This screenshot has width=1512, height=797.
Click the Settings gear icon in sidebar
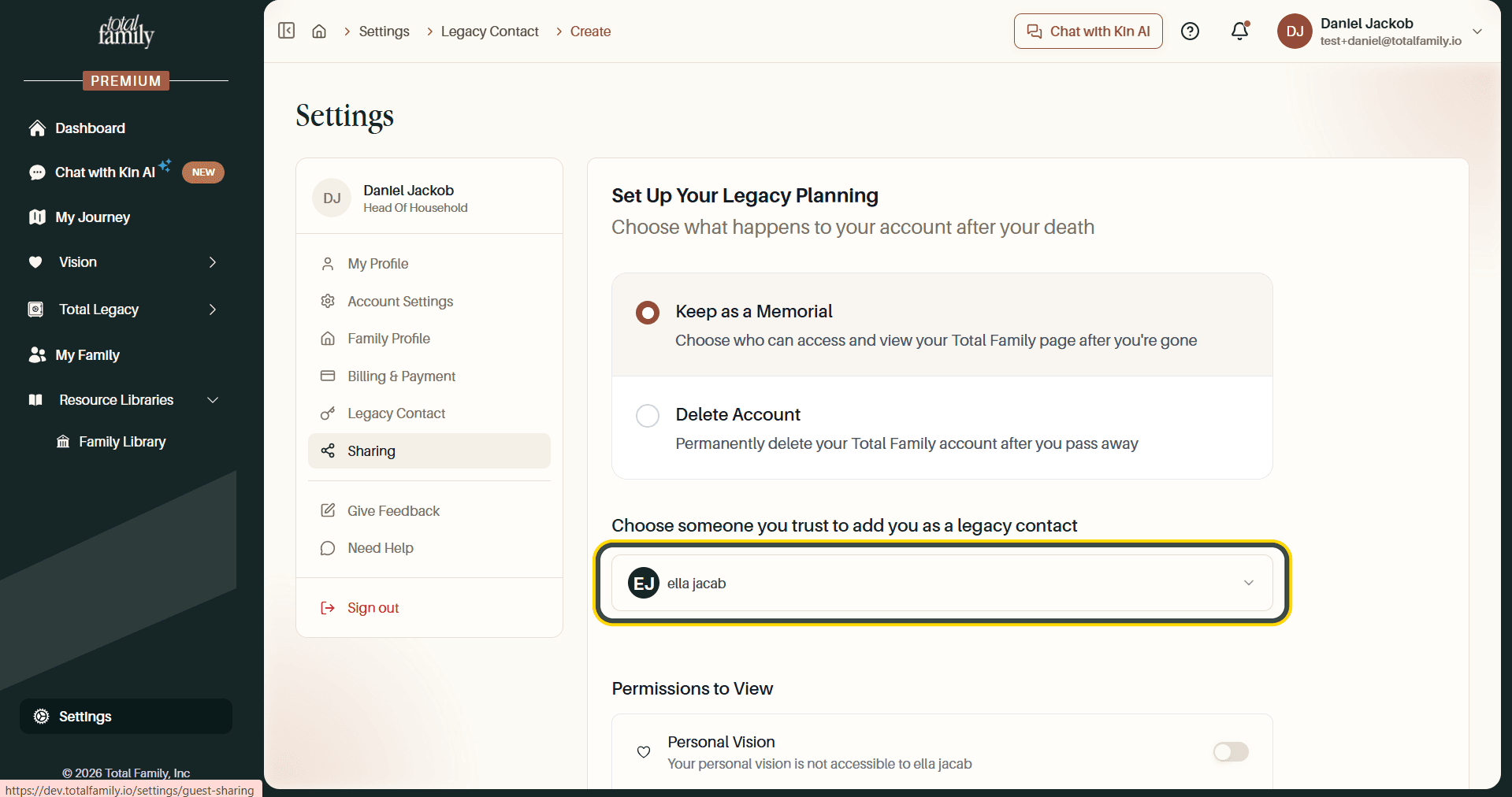[42, 717]
